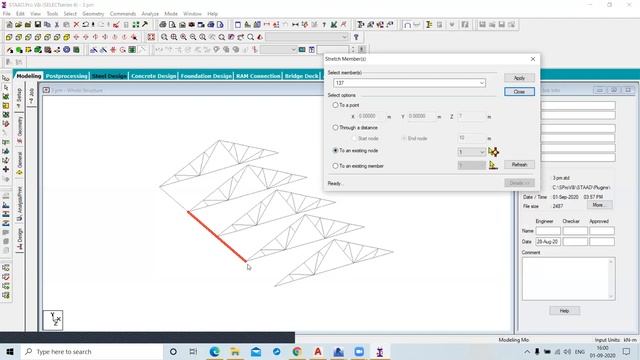Click Apply in Stretch Member dialog

(519, 78)
